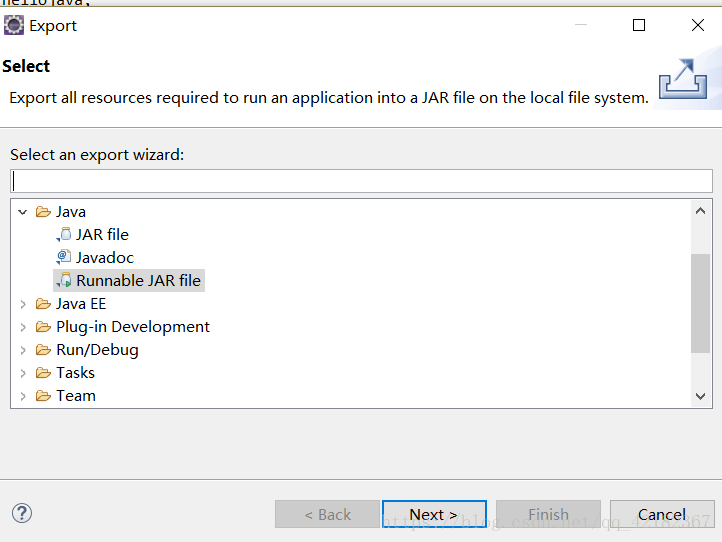Click the wizard list scroll down arrow
The height and width of the screenshot is (542, 722).
click(x=700, y=396)
